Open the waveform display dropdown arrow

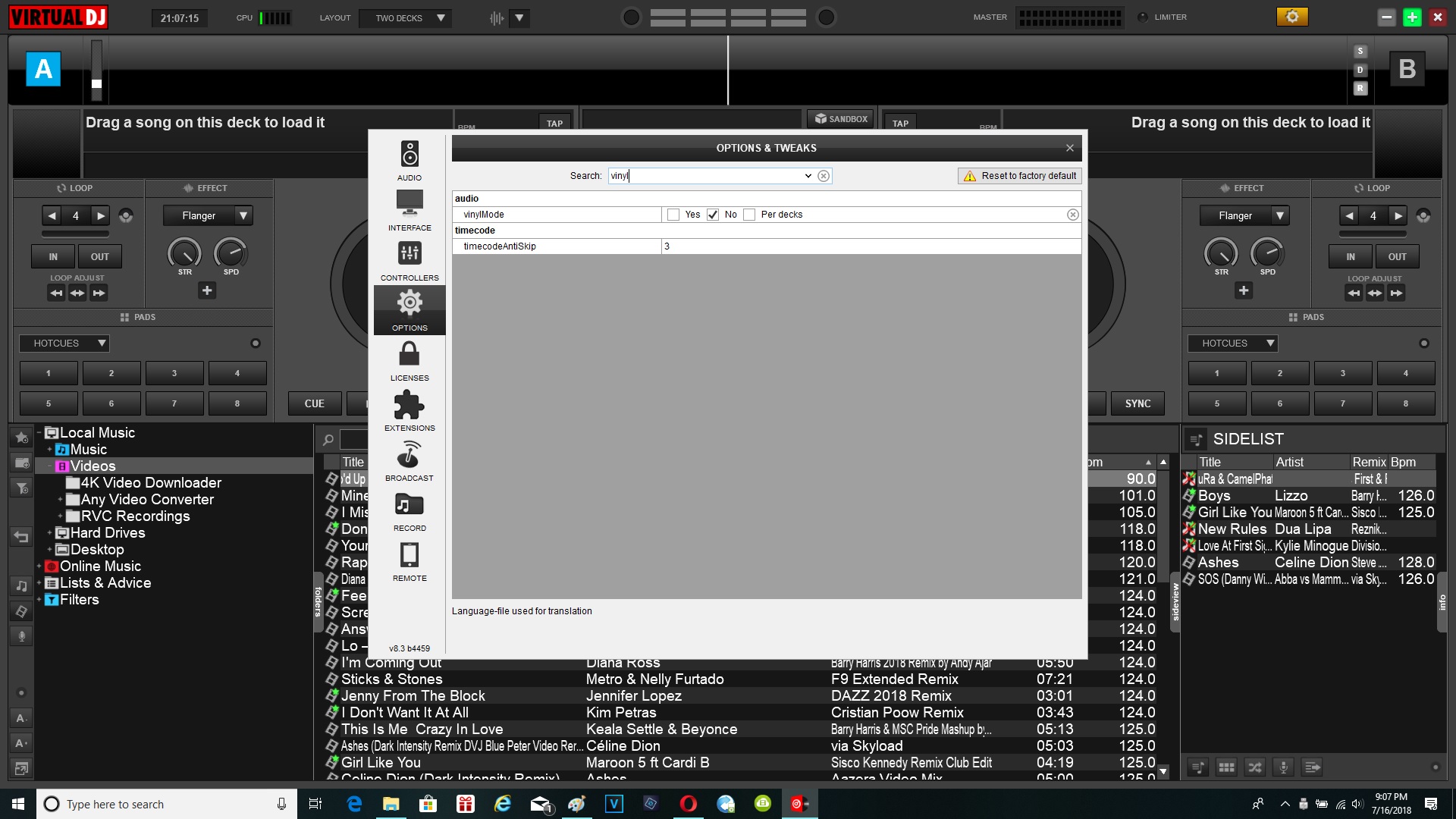click(519, 17)
